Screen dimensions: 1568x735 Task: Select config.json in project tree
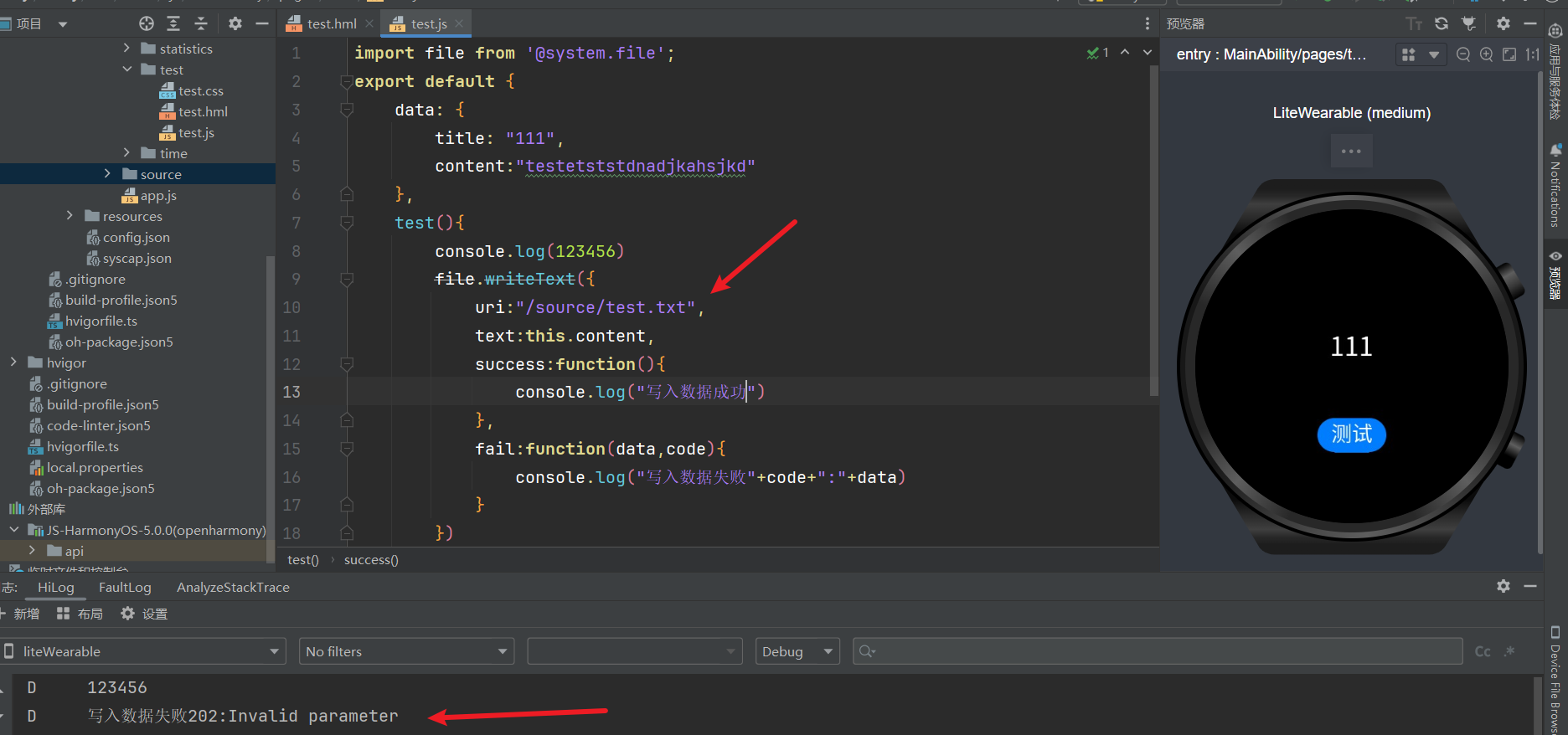(x=127, y=237)
